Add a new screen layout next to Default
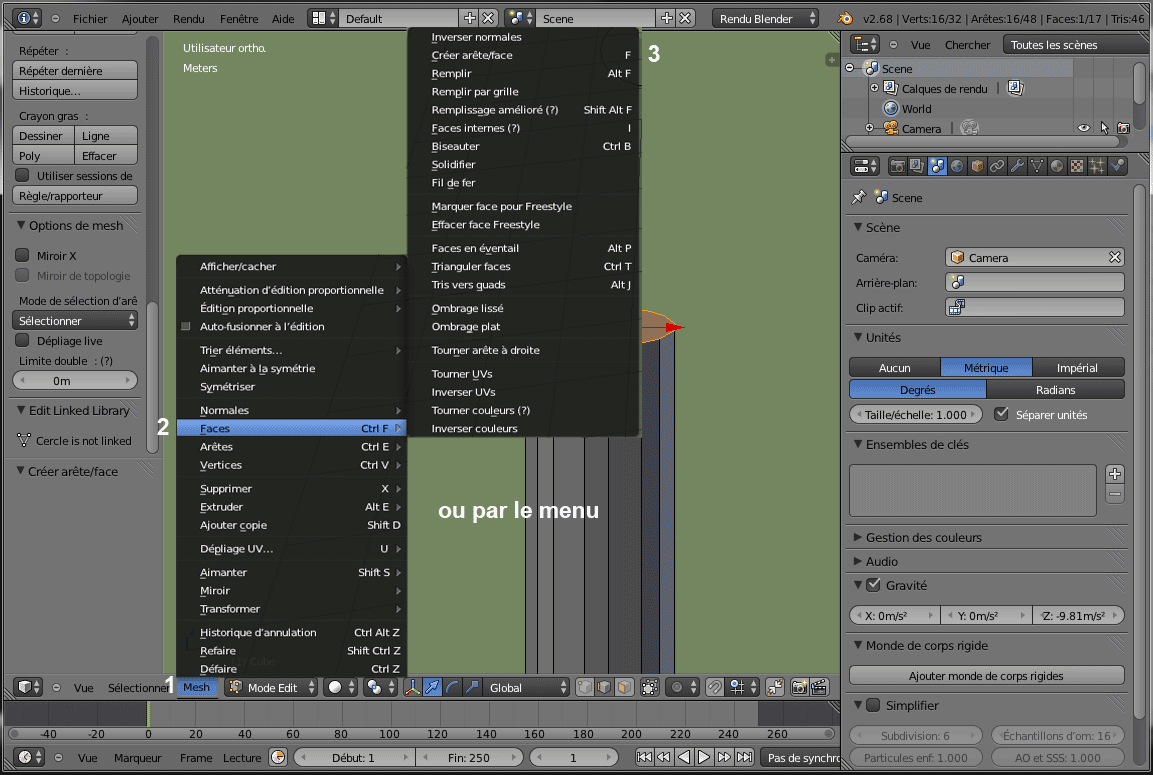 469,18
